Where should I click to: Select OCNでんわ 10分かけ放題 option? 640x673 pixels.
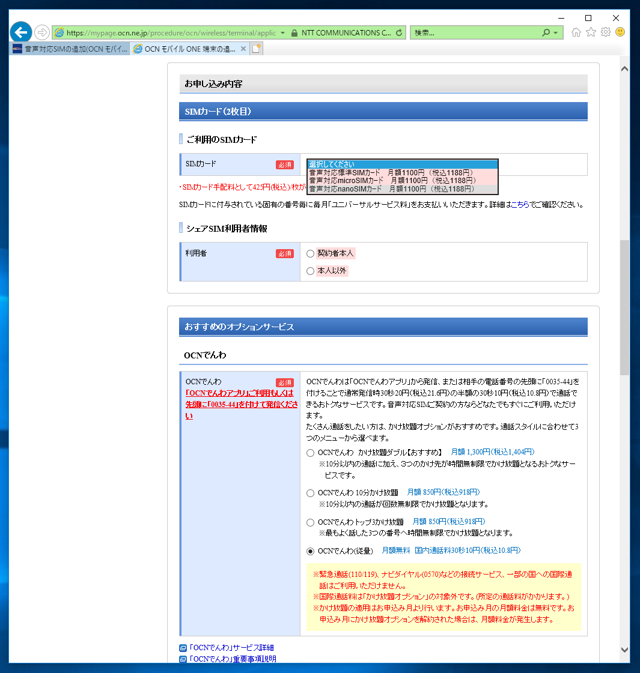(310, 493)
